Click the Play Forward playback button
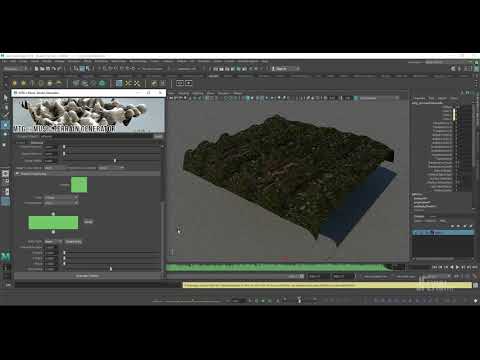 [457, 267]
